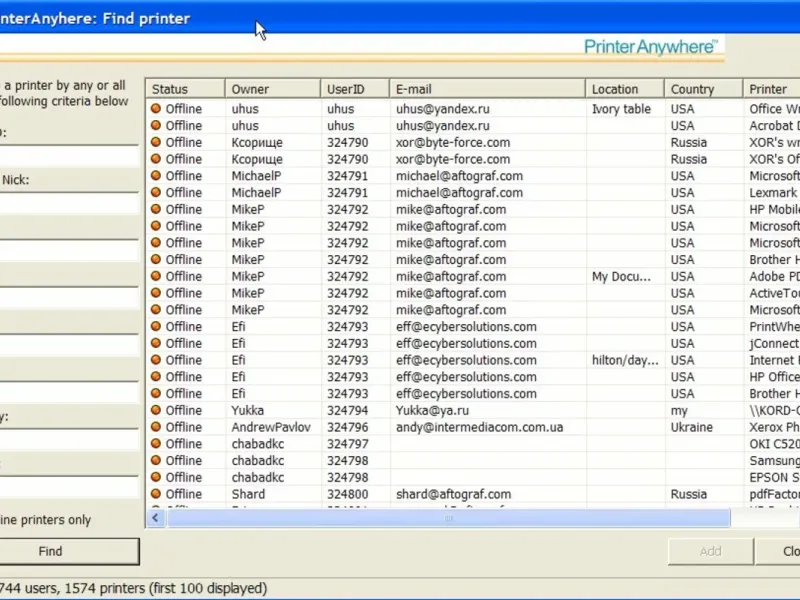800x600 pixels.
Task: Click the status icon in the hilton/day... row
Action: point(156,360)
